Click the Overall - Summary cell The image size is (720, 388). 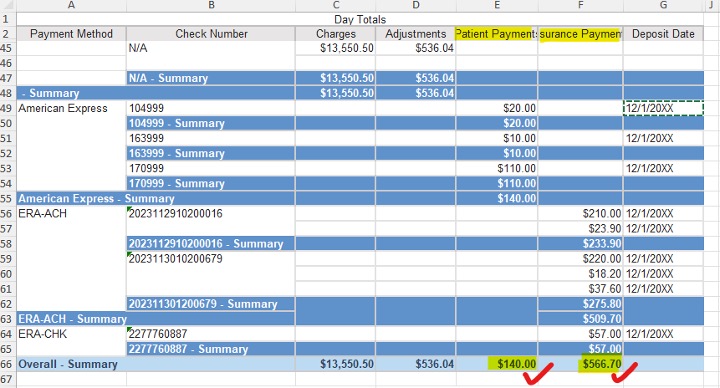click(x=156, y=364)
